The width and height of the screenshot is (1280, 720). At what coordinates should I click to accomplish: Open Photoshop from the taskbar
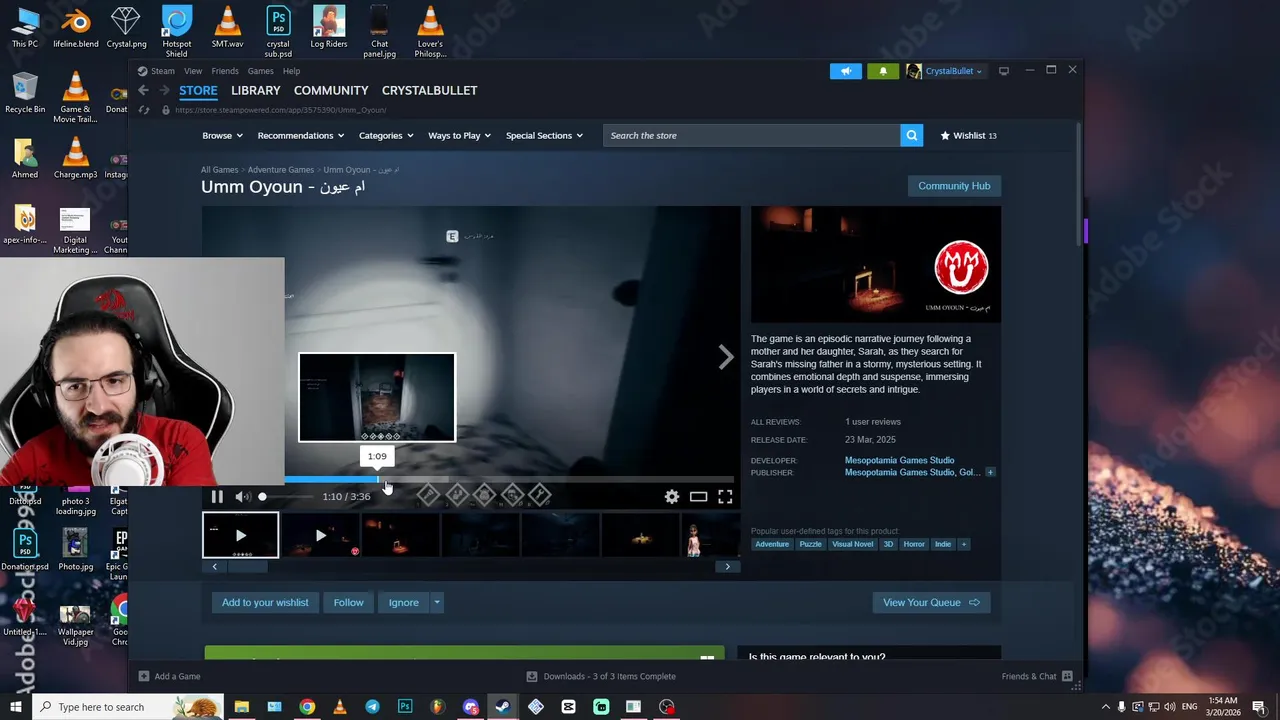405,707
